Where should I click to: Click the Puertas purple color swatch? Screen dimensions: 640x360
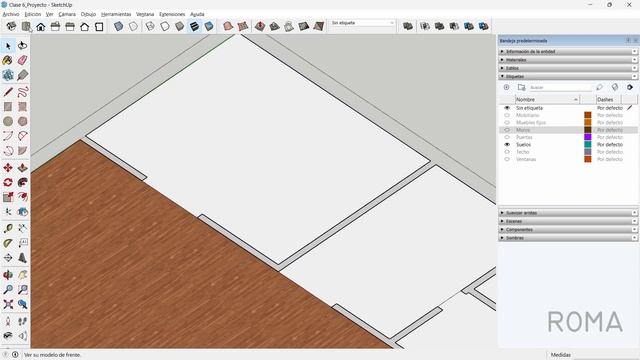(588, 137)
